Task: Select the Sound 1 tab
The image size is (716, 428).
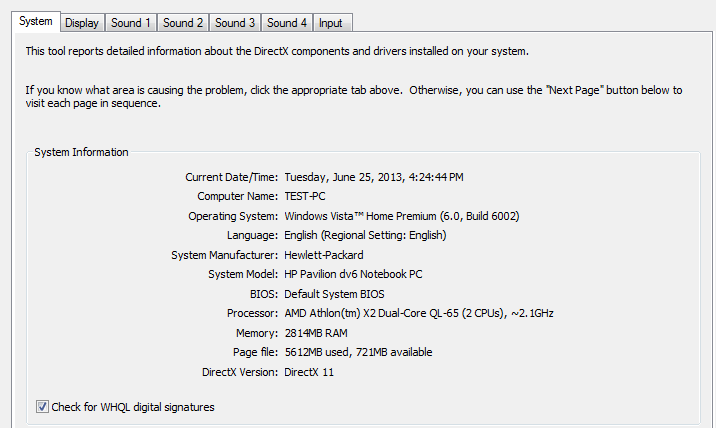Action: (131, 23)
